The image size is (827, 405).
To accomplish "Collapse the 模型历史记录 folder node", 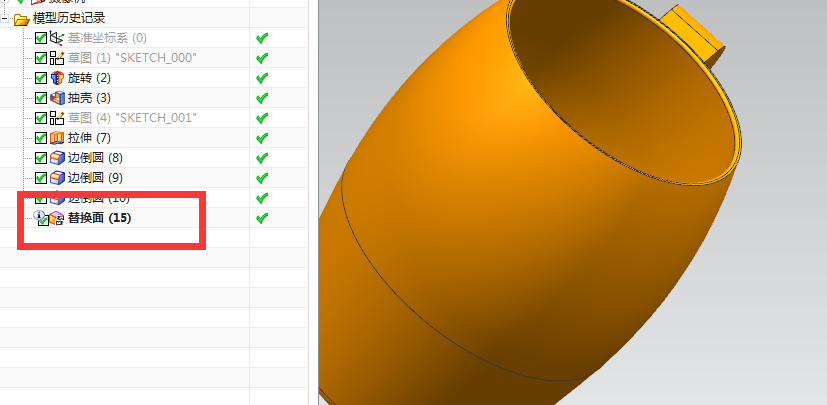I will click(x=4, y=19).
